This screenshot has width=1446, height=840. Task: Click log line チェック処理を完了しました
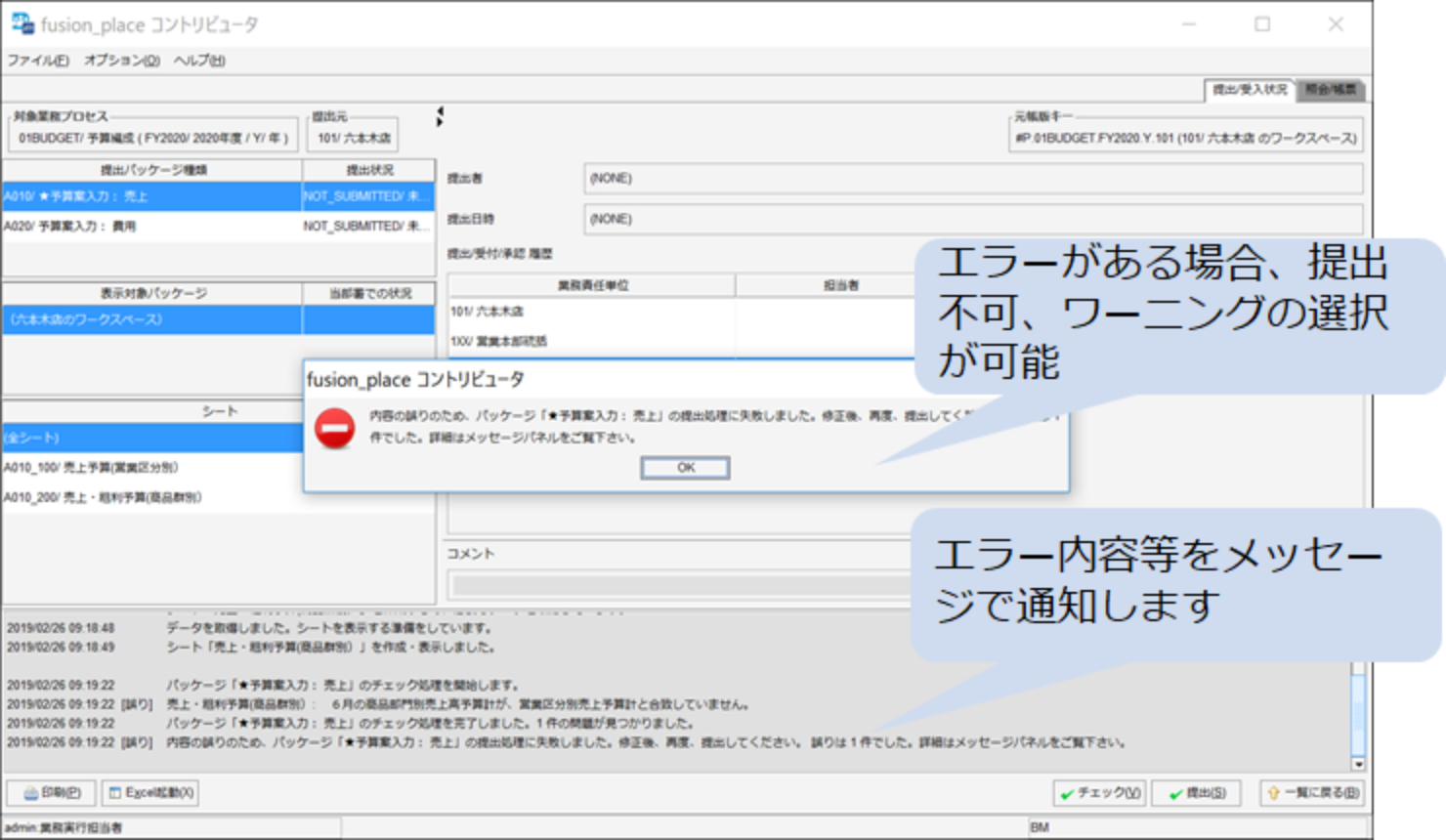coord(430,724)
